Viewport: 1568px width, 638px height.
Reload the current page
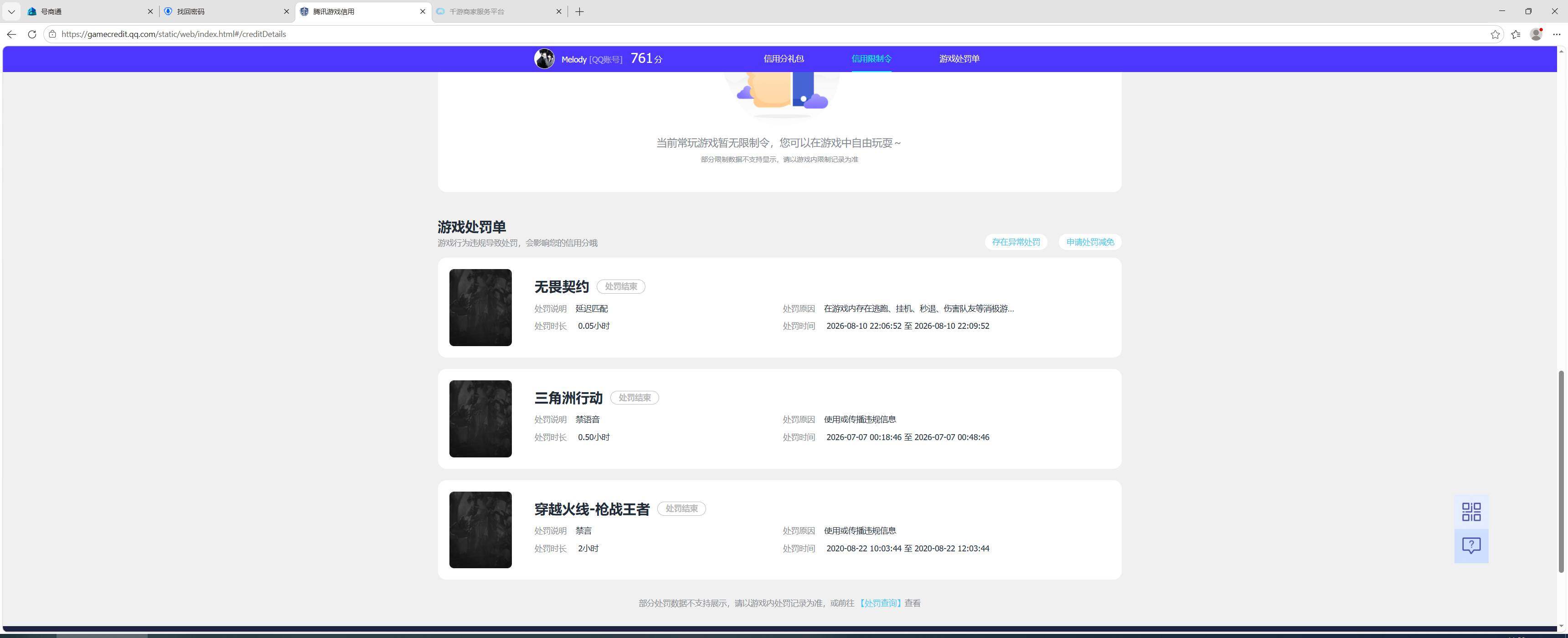[x=31, y=34]
